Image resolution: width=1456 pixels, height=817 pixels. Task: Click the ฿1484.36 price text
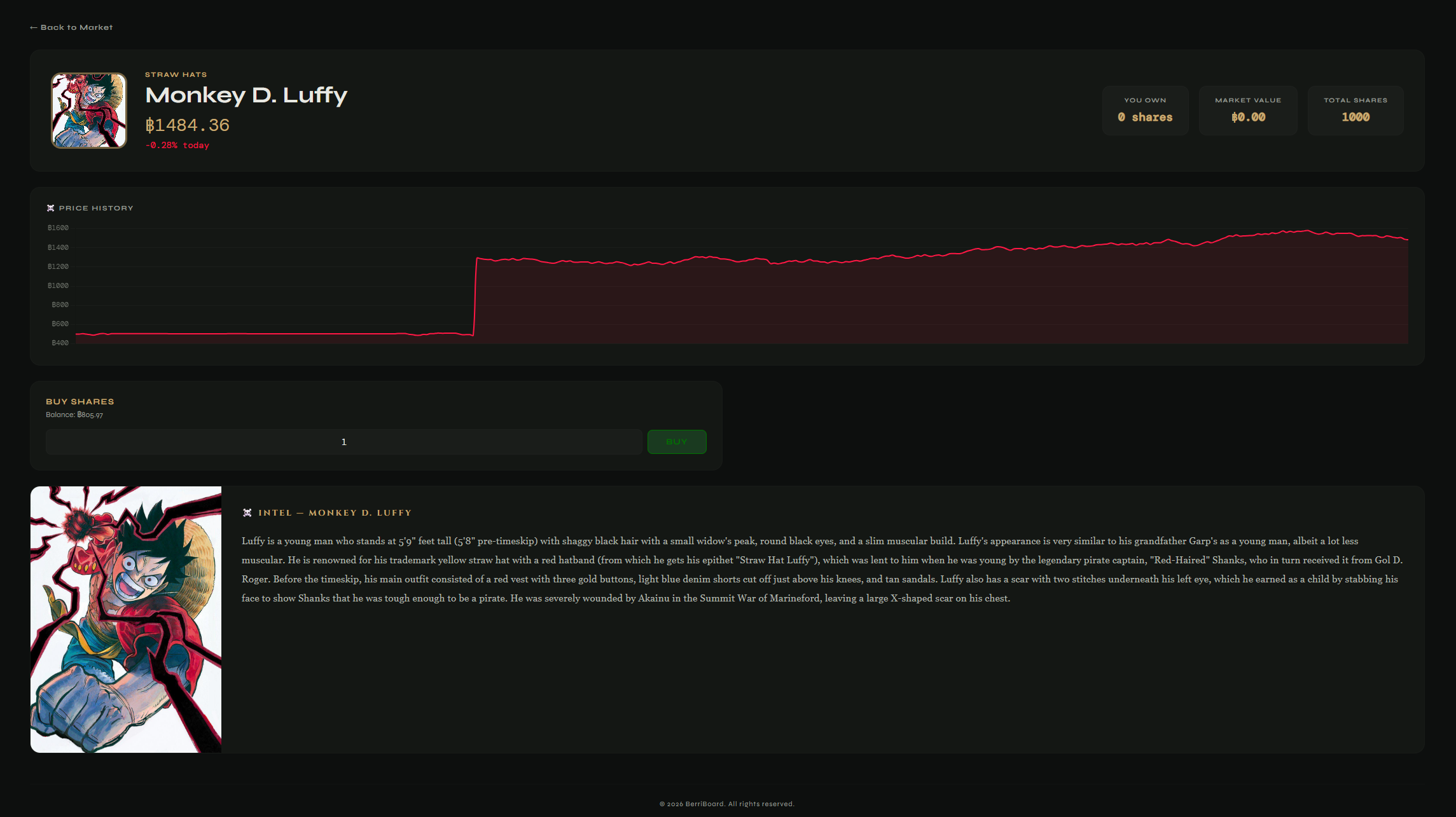coord(188,125)
